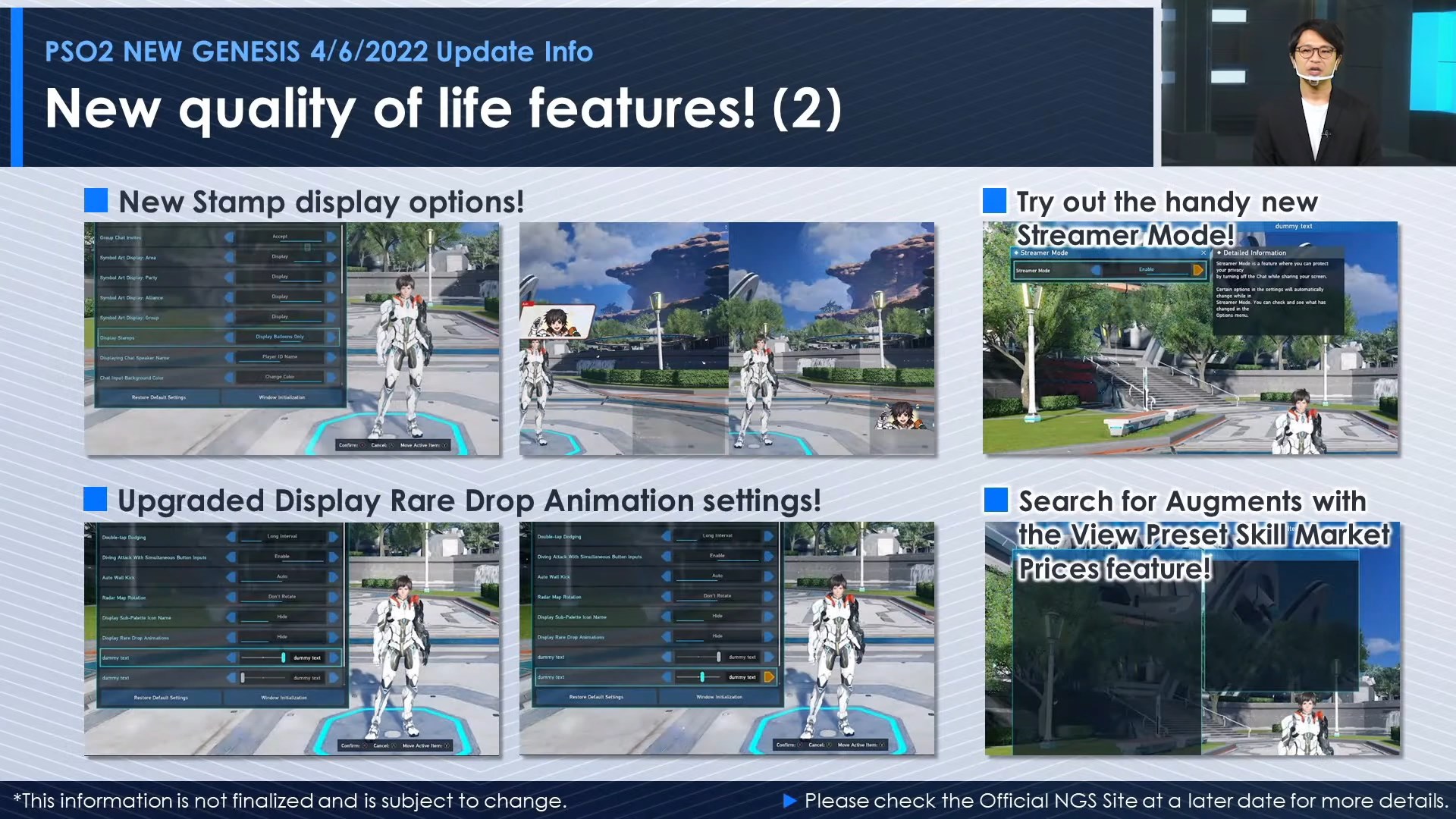Click the PSO2 NEW GENESIS 4/6/2022 Update Info heading
The height and width of the screenshot is (819, 1456).
(318, 52)
